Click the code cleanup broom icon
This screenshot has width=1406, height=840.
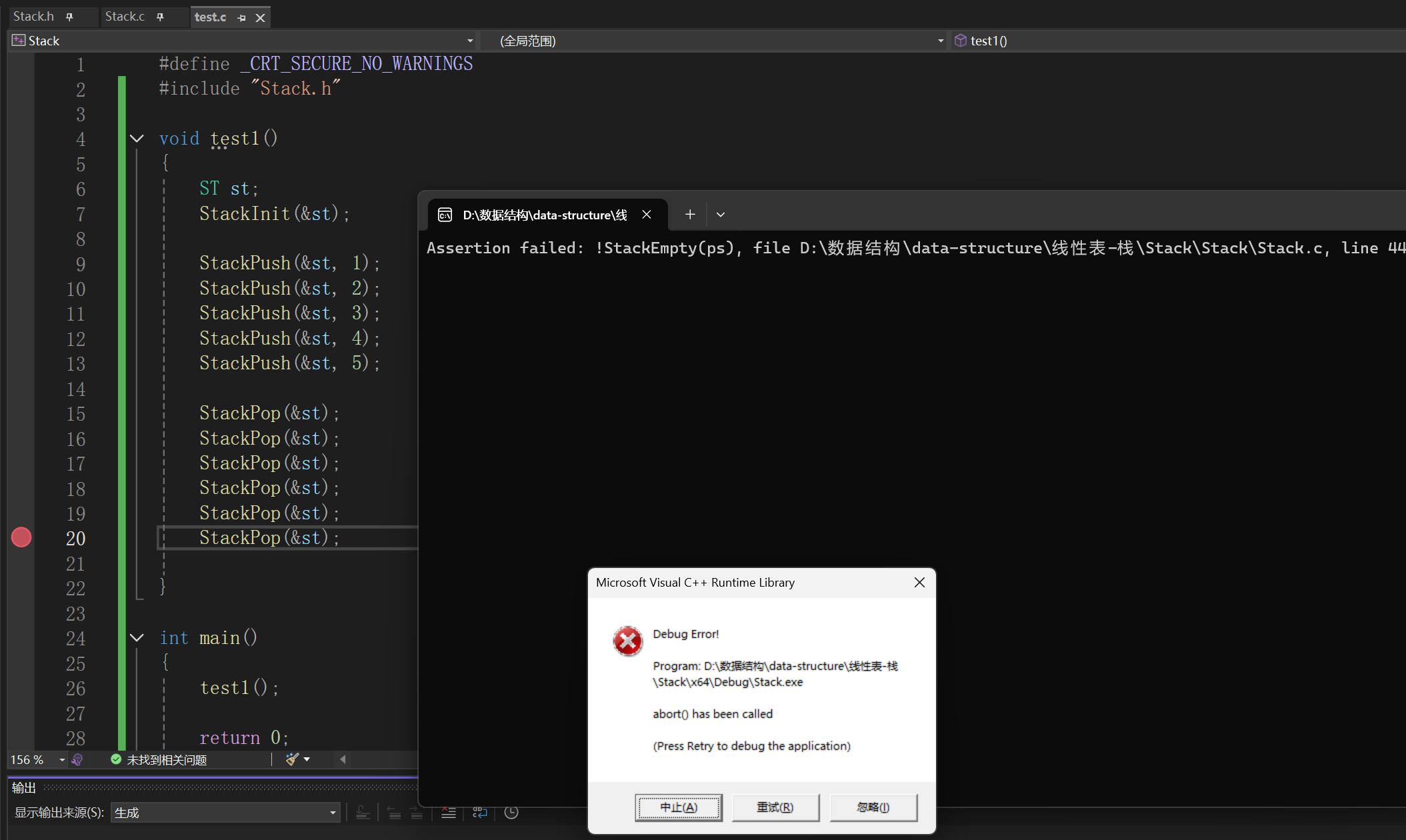[292, 759]
